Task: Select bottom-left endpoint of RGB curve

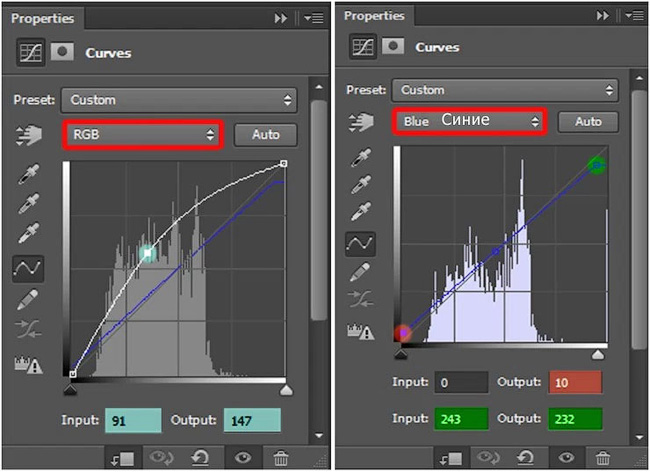Action: pos(73,374)
